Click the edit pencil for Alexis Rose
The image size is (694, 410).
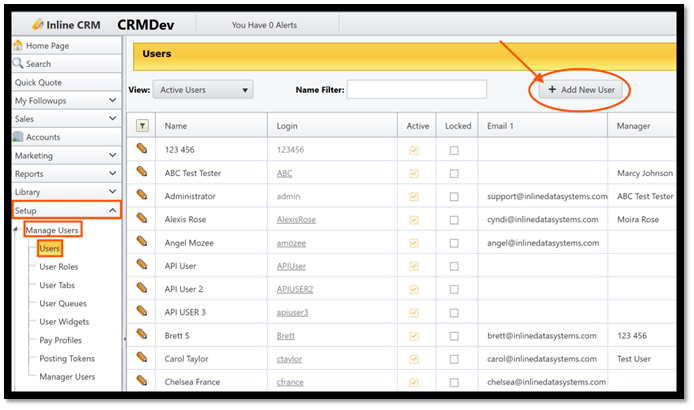click(142, 218)
